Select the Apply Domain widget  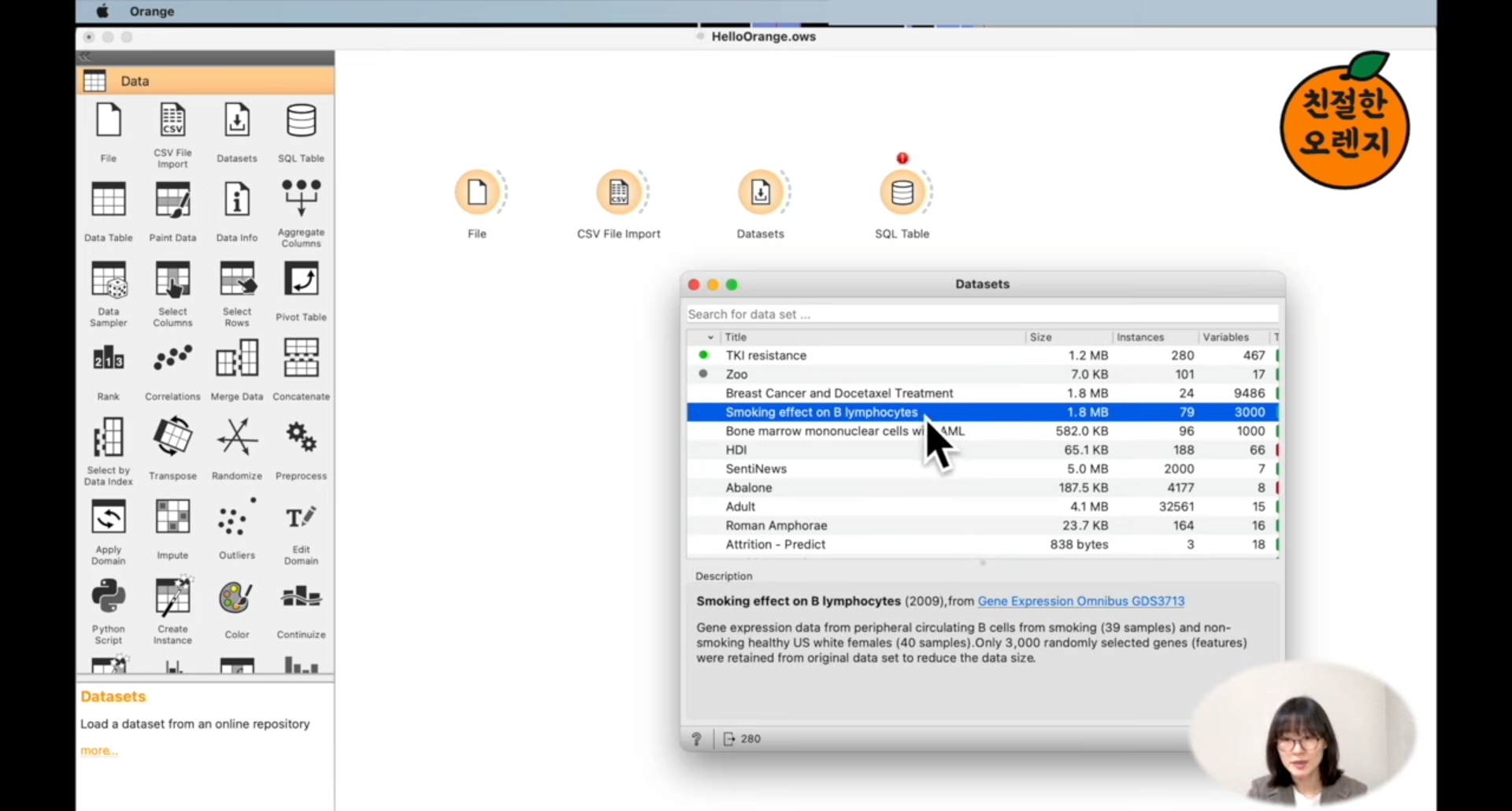(109, 531)
